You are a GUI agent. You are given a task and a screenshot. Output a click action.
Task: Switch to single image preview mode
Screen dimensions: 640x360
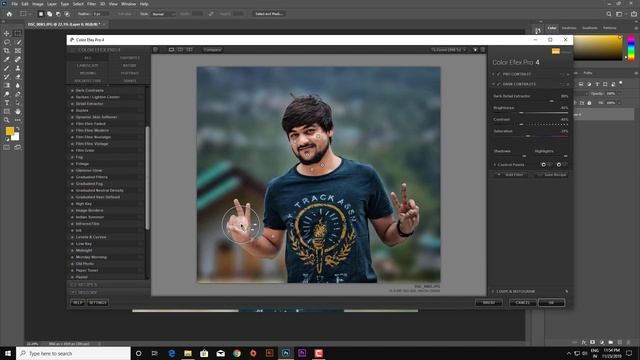tap(171, 50)
